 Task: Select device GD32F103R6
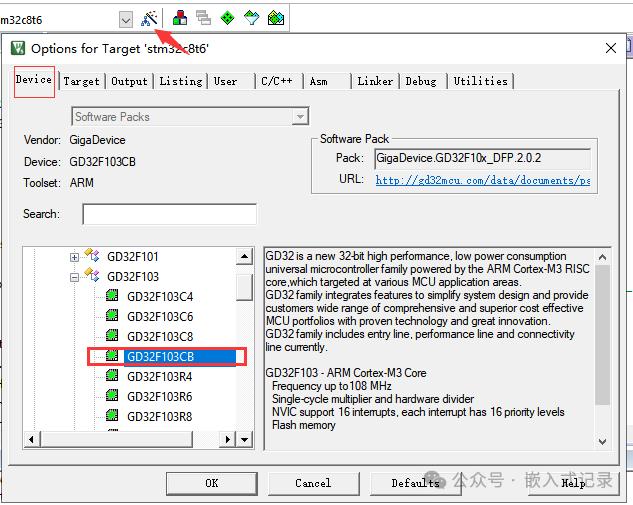coord(160,397)
